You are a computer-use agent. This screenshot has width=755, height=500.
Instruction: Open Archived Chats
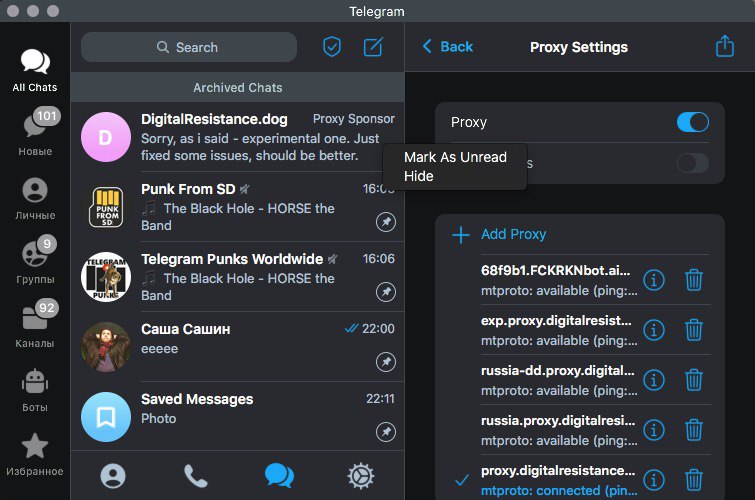click(238, 88)
